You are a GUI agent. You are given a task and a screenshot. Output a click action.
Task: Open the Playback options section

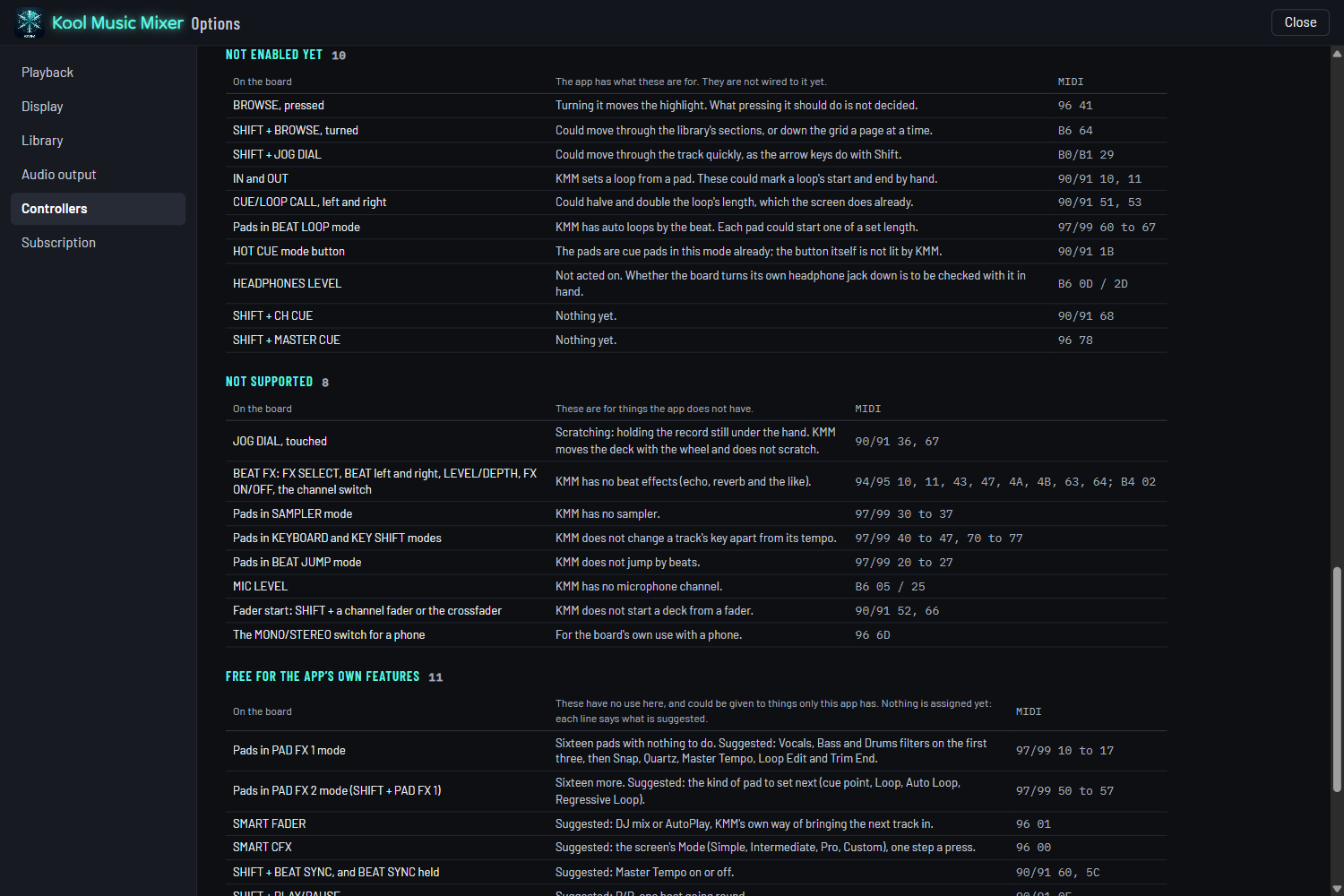98,73
